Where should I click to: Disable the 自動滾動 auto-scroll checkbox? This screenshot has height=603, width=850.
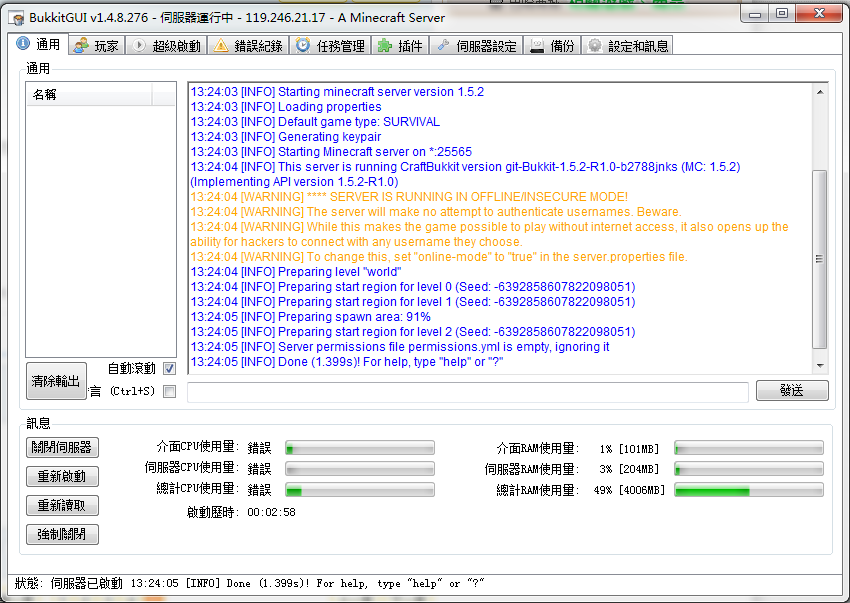pos(169,369)
